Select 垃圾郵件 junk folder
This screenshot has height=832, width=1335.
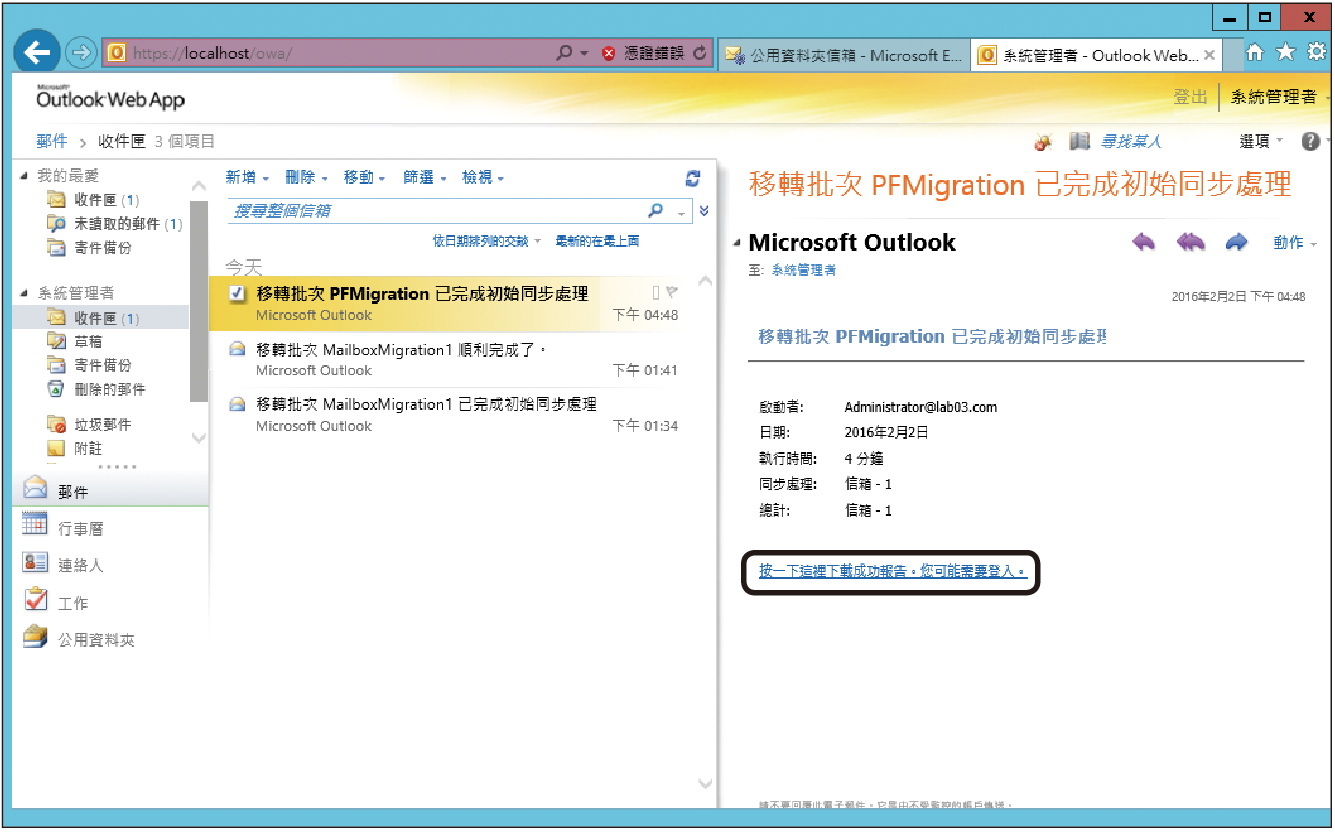(x=90, y=424)
